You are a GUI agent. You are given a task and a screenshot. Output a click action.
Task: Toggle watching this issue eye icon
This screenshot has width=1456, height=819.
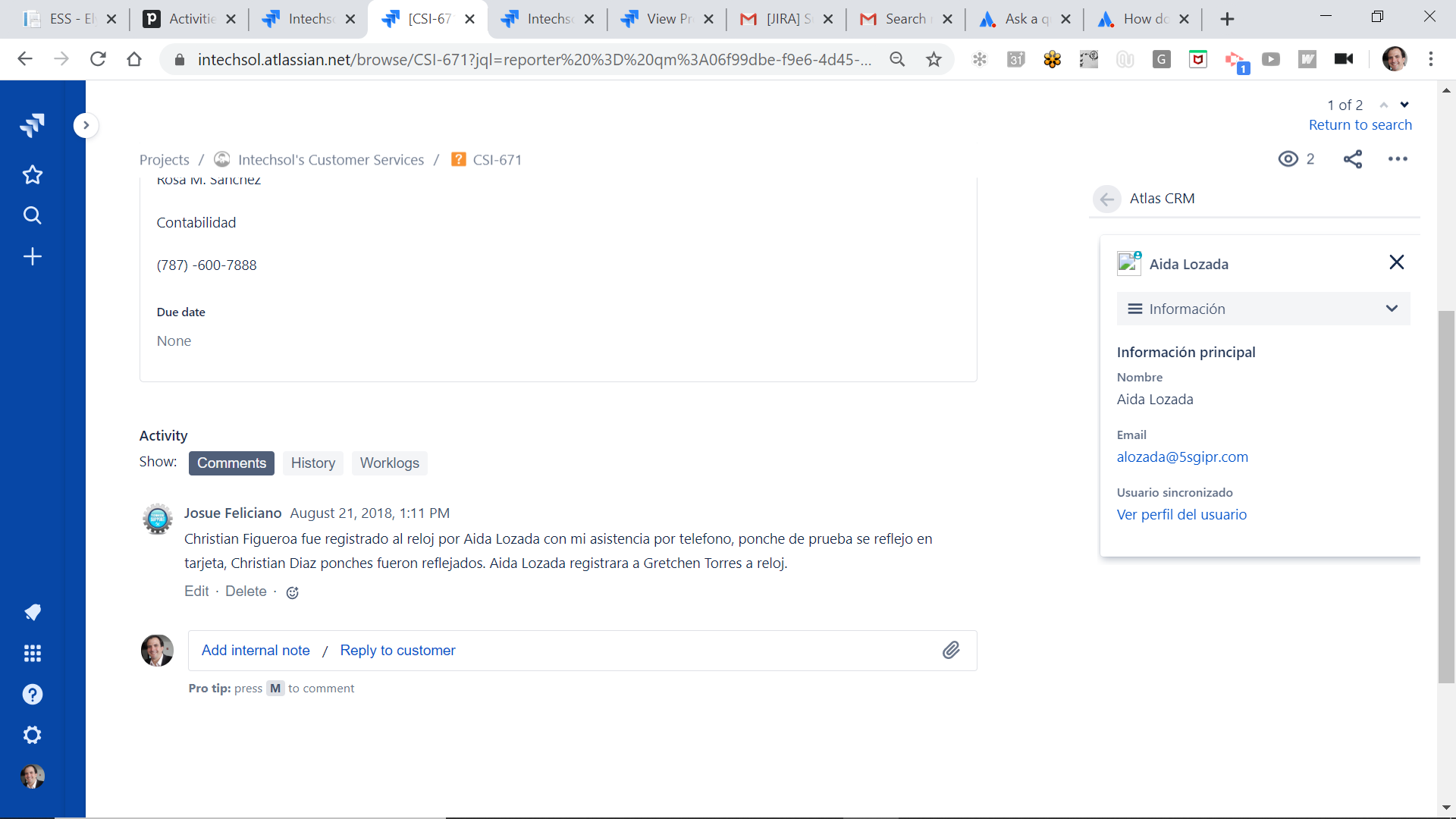pos(1288,159)
